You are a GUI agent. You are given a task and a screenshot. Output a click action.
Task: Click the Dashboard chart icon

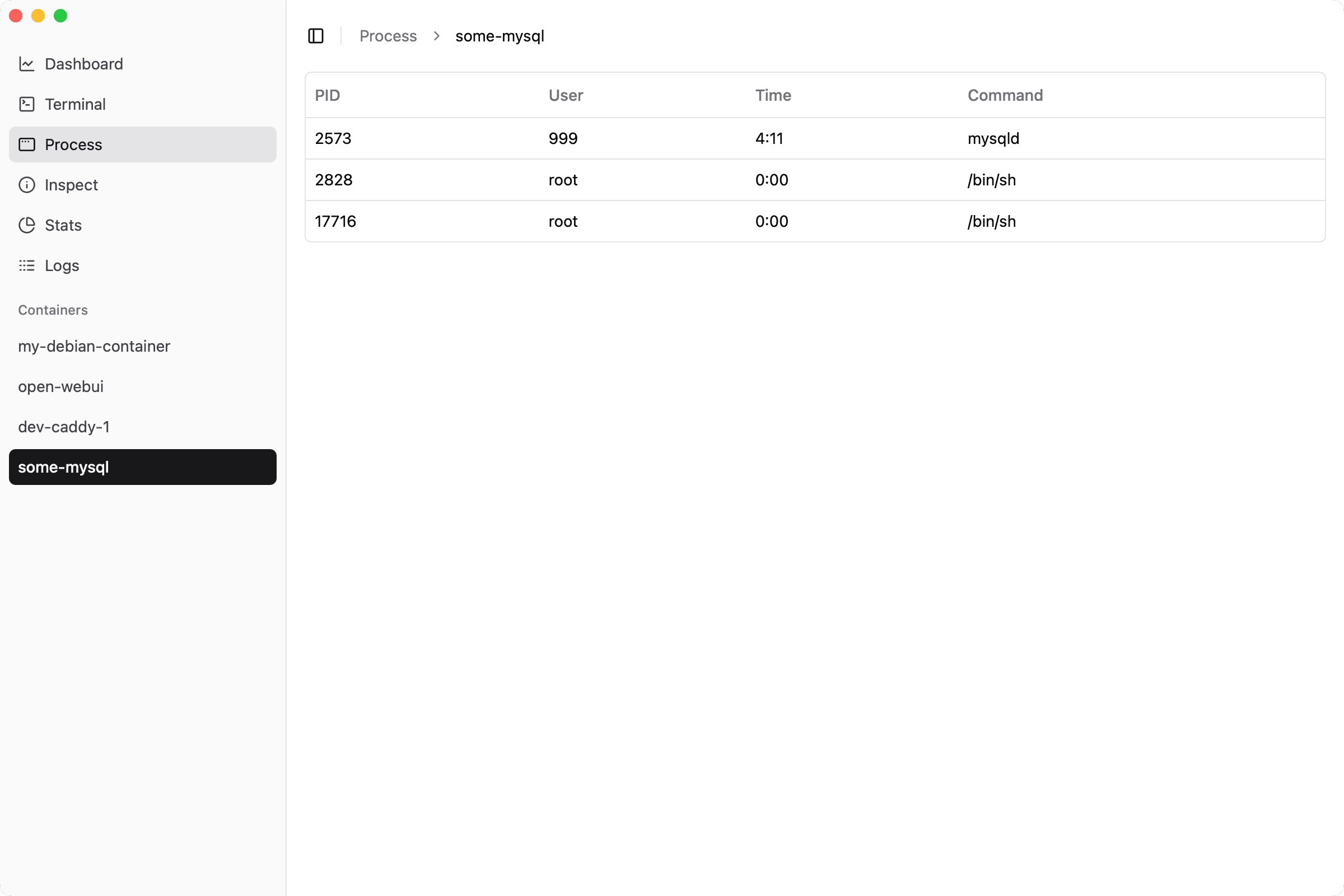pyautogui.click(x=26, y=64)
